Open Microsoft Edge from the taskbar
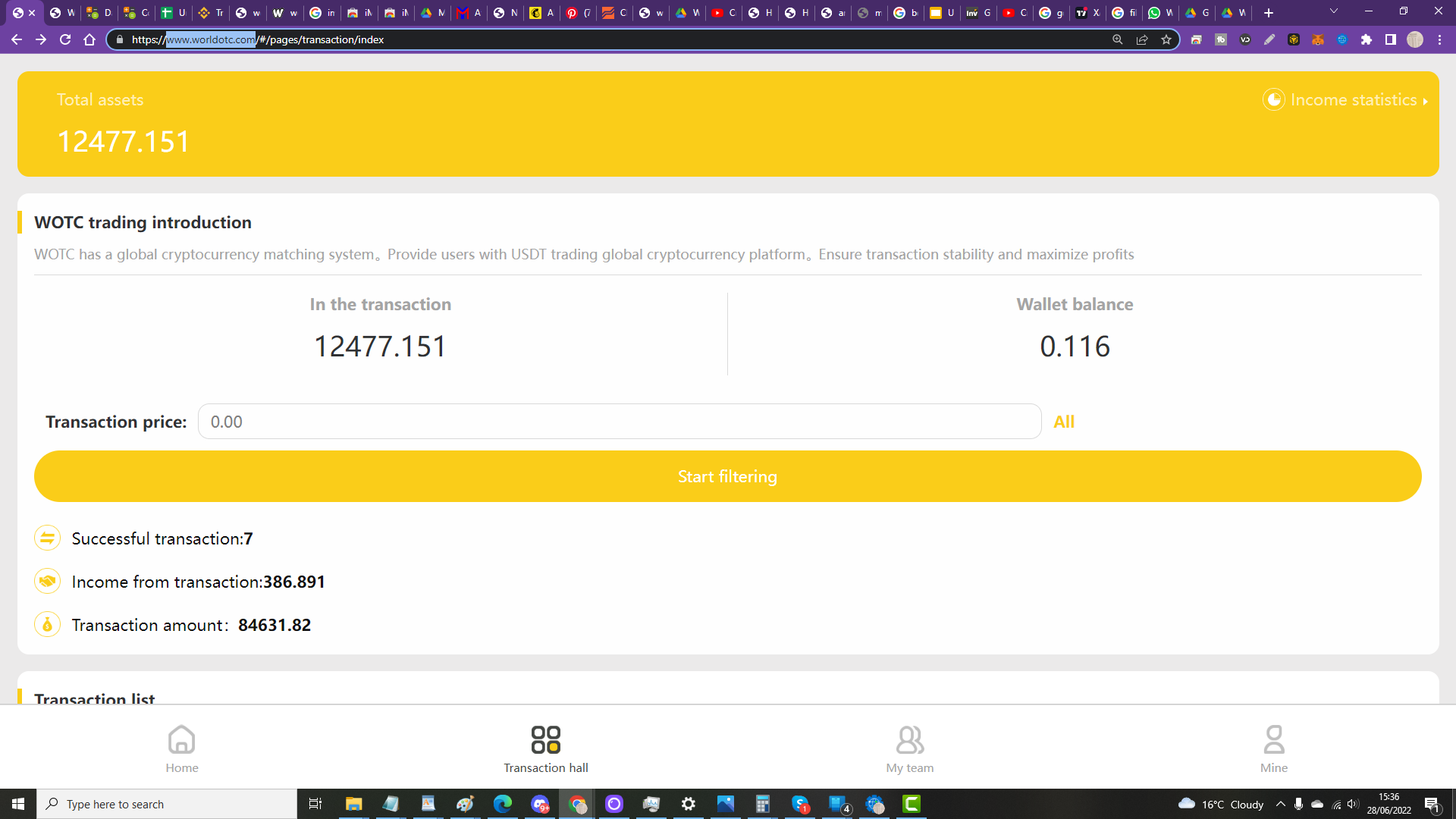The width and height of the screenshot is (1456, 819). (502, 804)
